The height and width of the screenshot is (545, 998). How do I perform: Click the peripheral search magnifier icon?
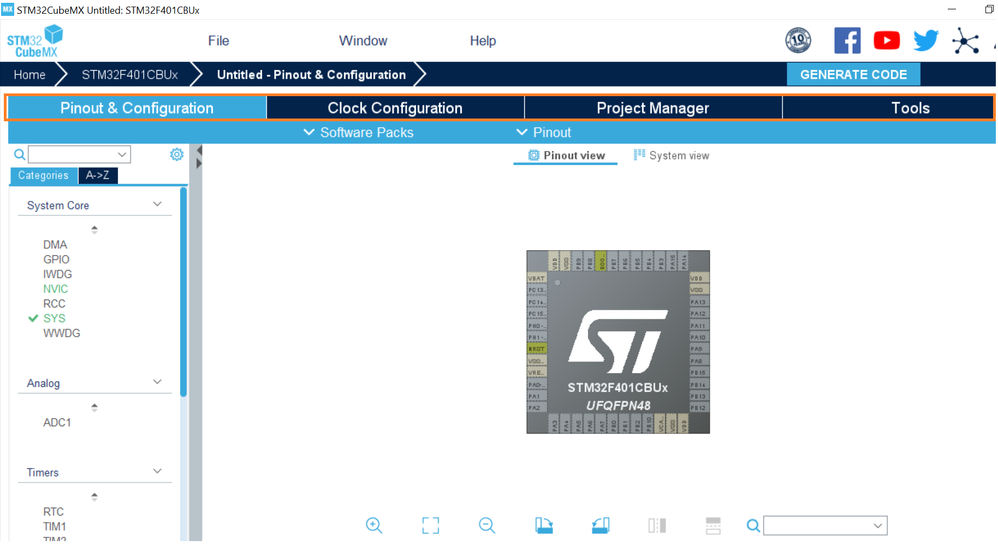pos(20,154)
